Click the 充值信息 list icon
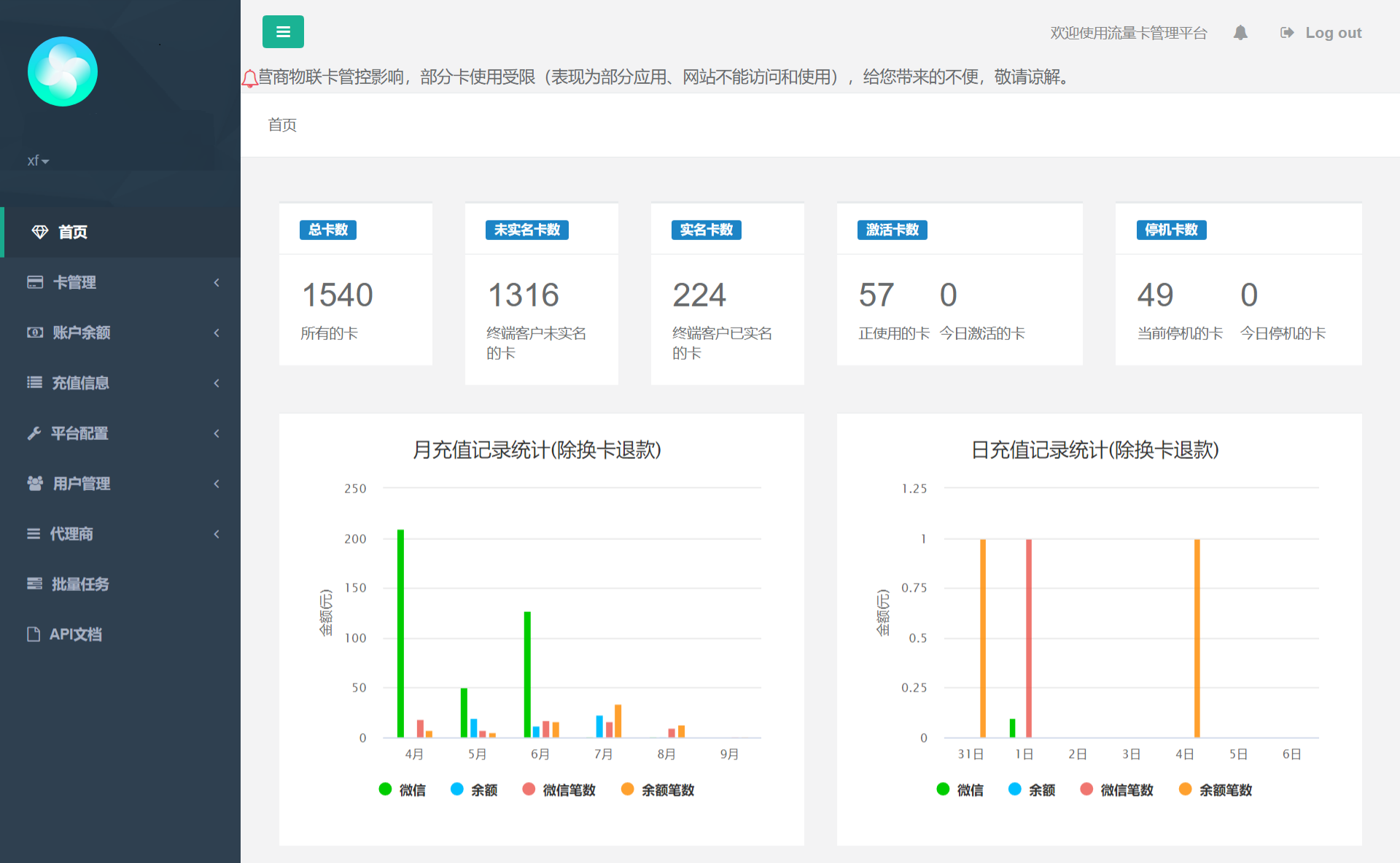 coord(35,382)
